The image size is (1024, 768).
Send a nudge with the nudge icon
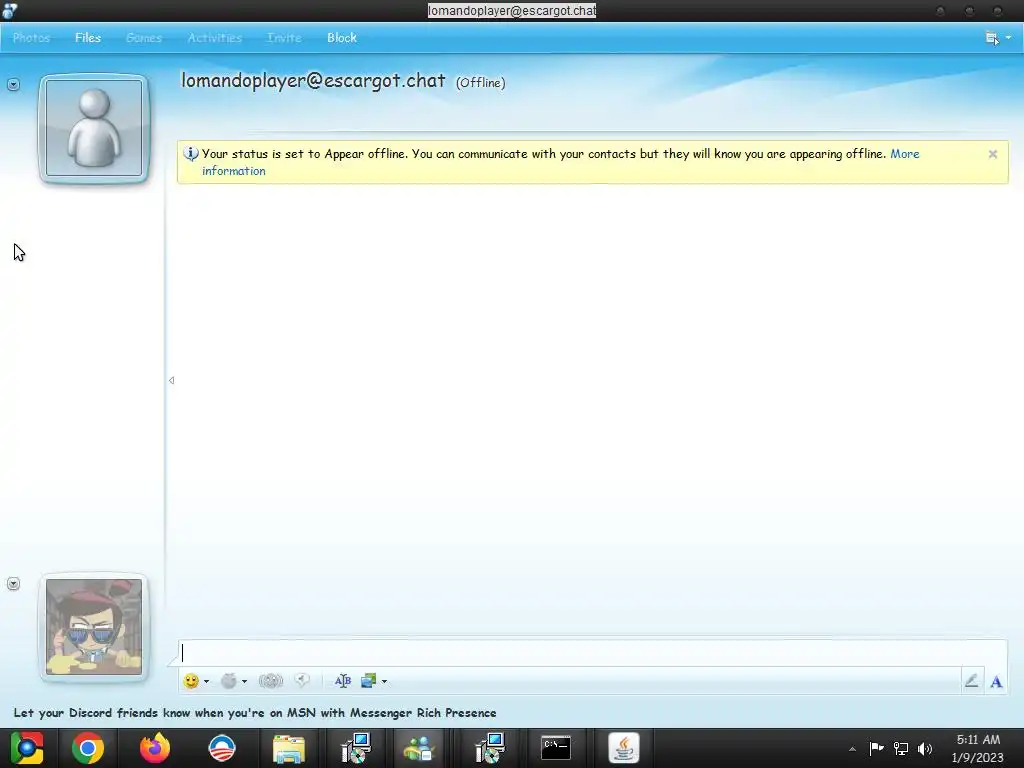[270, 681]
